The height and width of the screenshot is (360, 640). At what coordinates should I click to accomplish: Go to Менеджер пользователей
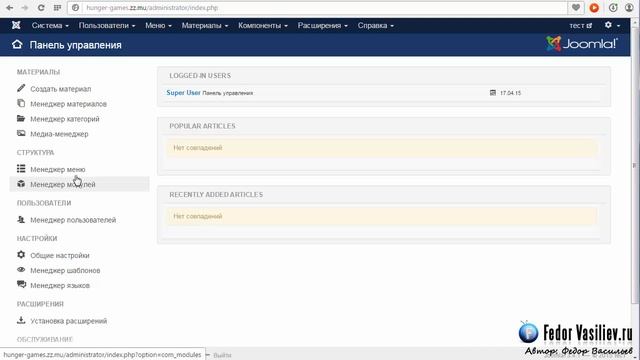click(x=73, y=220)
